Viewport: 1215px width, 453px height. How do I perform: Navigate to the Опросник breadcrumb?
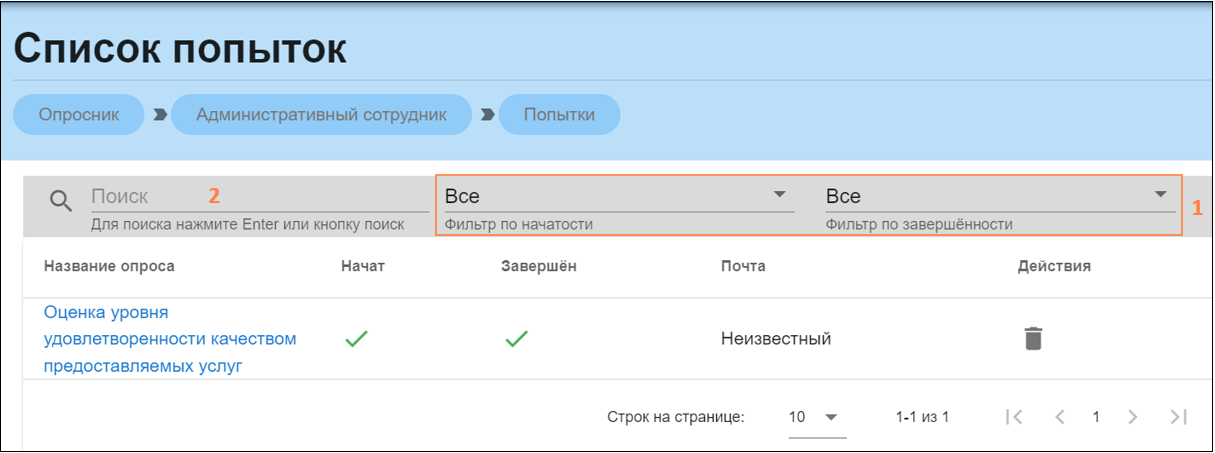(79, 115)
